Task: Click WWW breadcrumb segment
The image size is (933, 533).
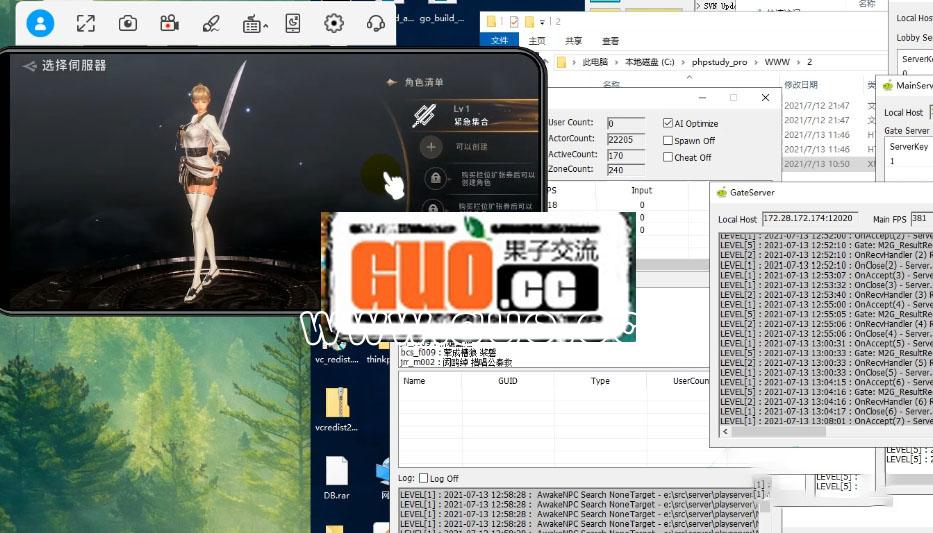Action: (777, 62)
